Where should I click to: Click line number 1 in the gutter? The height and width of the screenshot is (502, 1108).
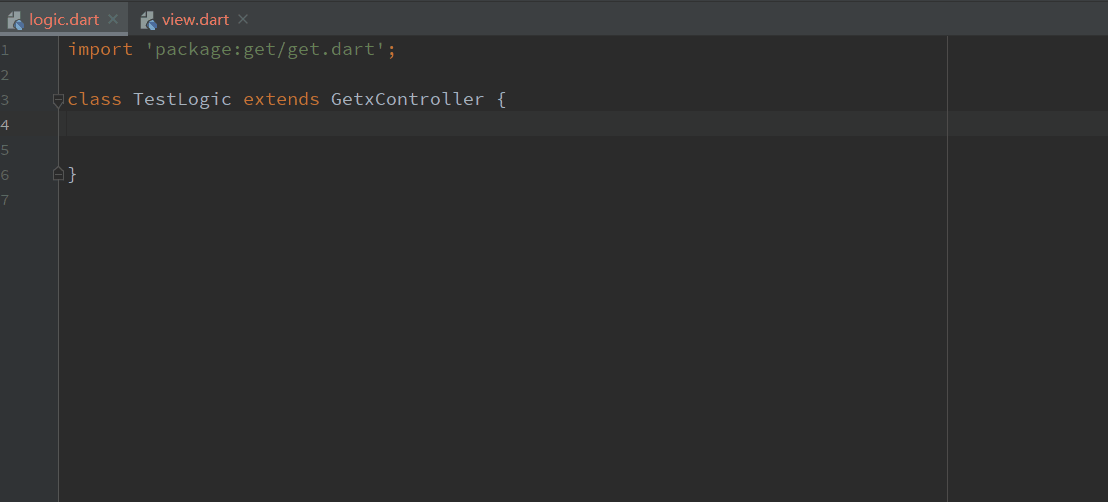coord(5,50)
